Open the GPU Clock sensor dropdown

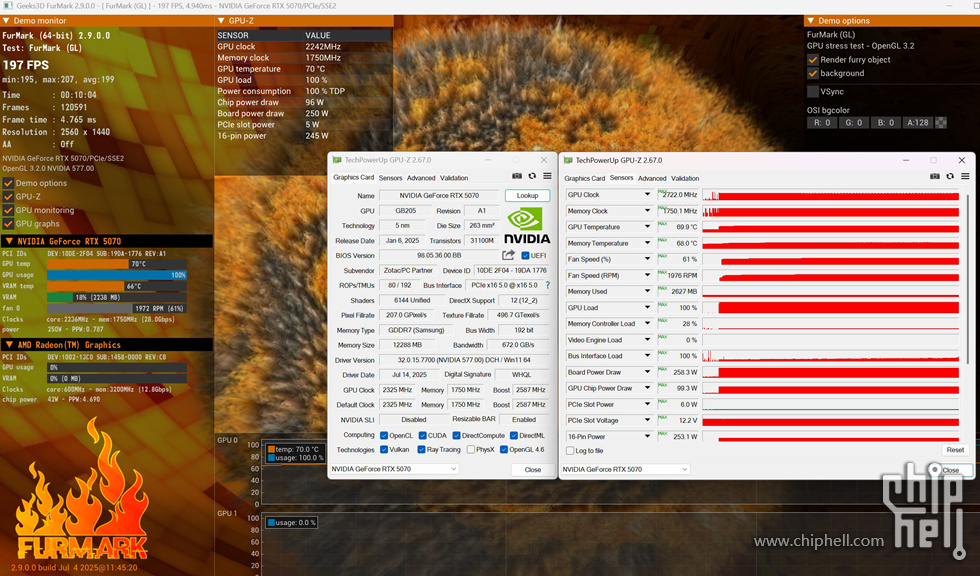648,194
